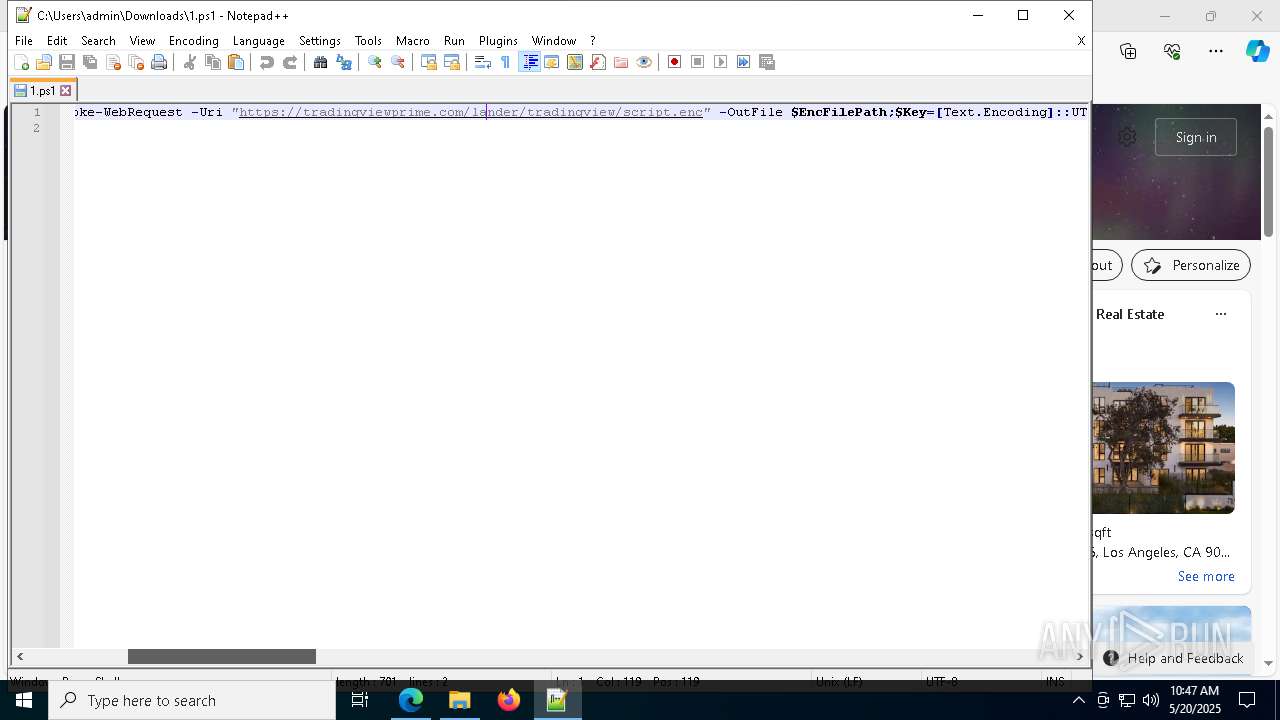The image size is (1280, 720).
Task: Open the Run menu
Action: (454, 41)
